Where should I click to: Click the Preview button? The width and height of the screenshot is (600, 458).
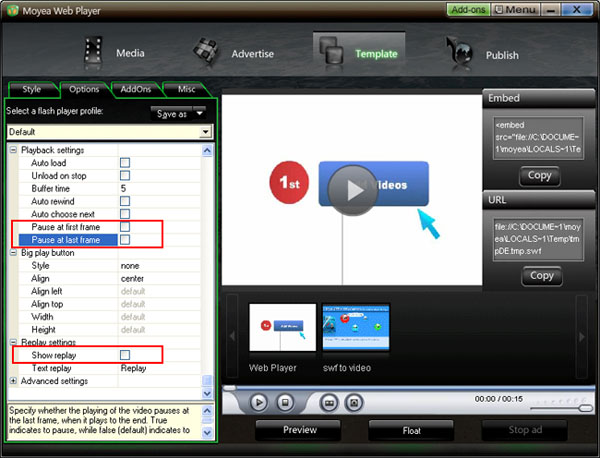coord(298,430)
